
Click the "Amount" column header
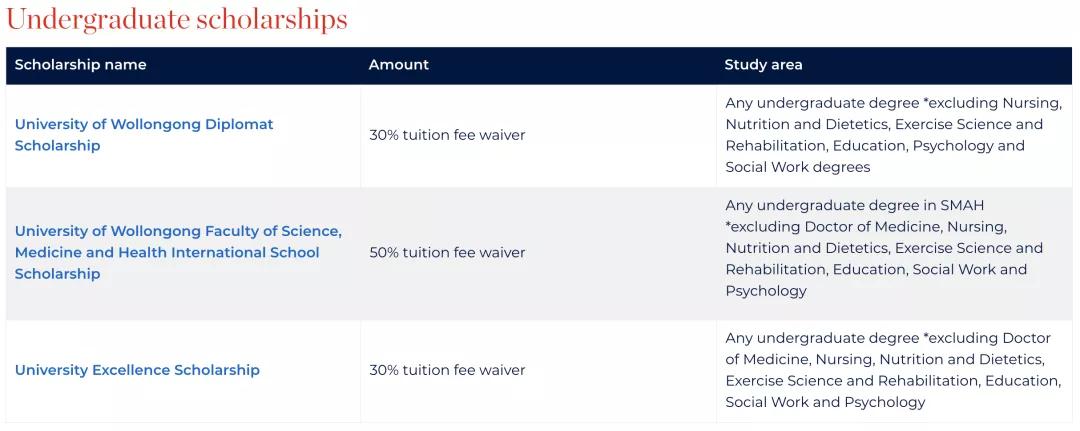click(x=398, y=65)
